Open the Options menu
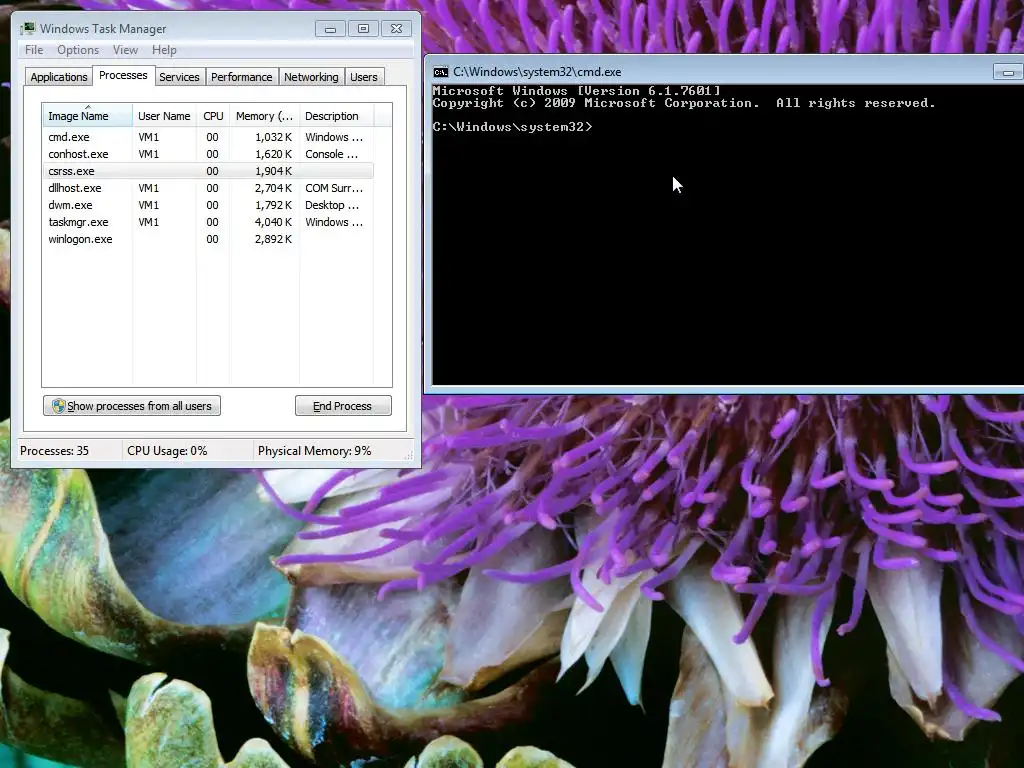The image size is (1024, 768). pos(78,50)
